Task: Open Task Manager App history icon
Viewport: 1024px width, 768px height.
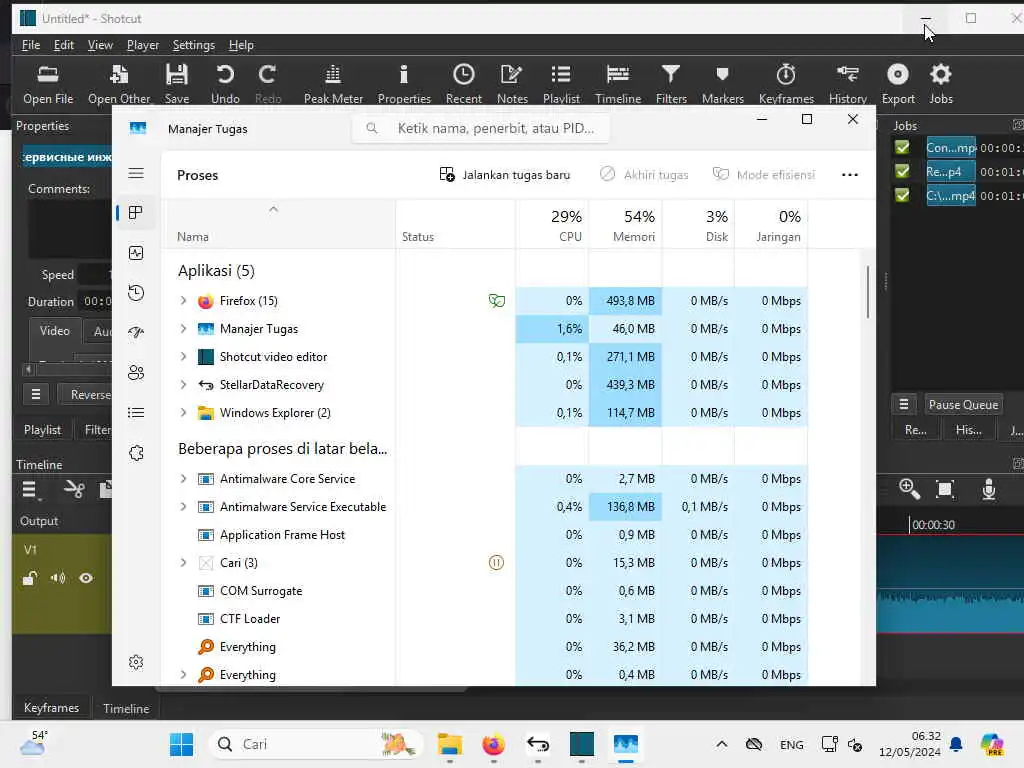Action: (136, 293)
